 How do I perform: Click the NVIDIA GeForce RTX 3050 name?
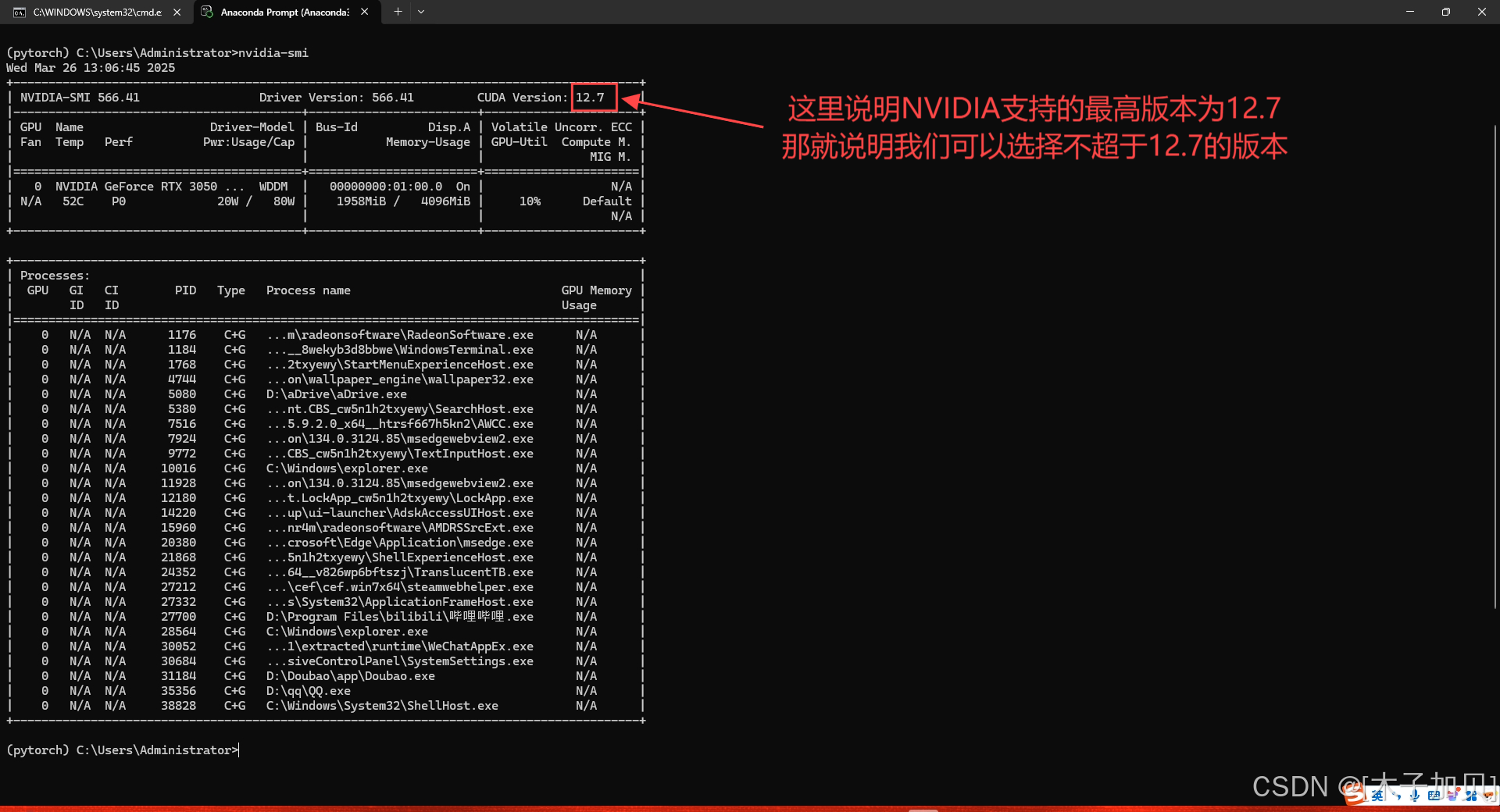click(x=150, y=187)
